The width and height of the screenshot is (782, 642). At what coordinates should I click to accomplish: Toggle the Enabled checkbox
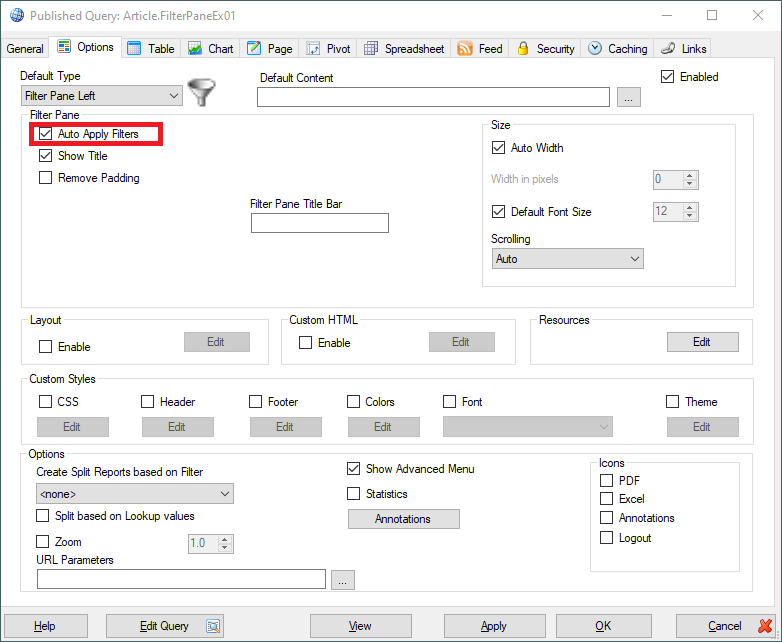667,77
